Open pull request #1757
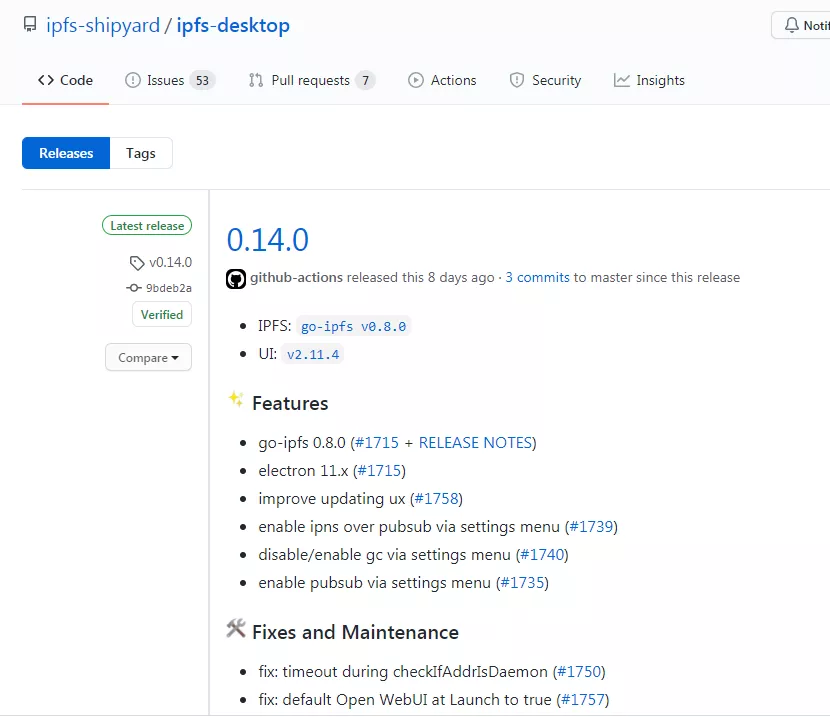This screenshot has width=830, height=717. tap(583, 700)
